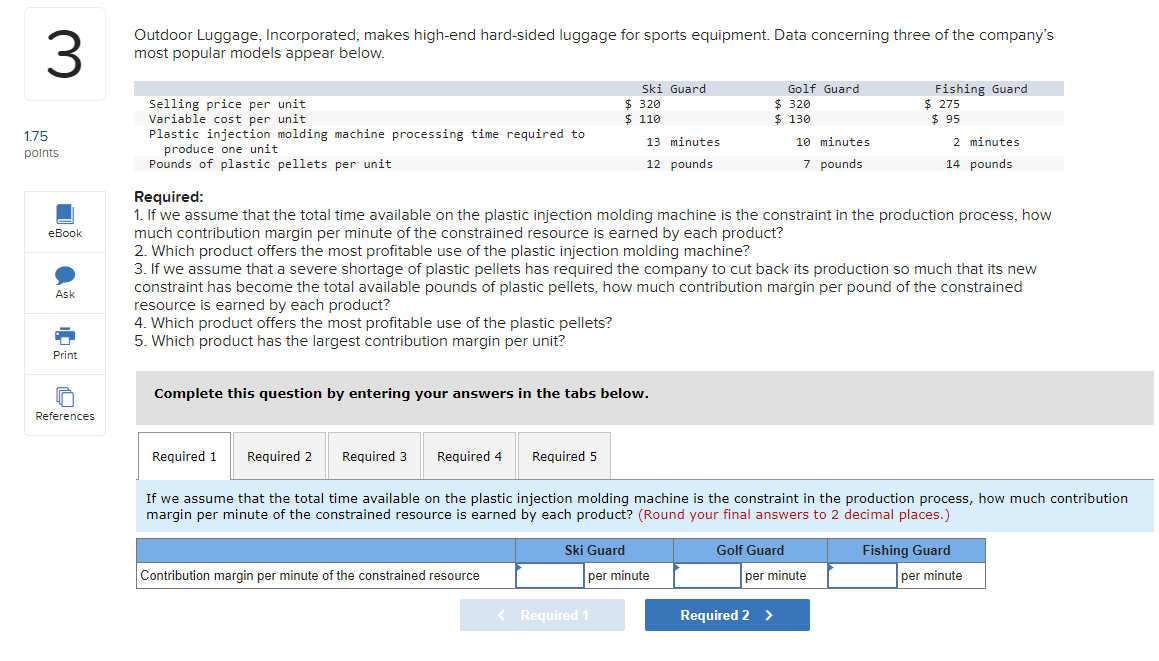Image resolution: width=1159 pixels, height=661 pixels.
Task: Click the Ask speech bubble icon
Action: click(x=65, y=275)
